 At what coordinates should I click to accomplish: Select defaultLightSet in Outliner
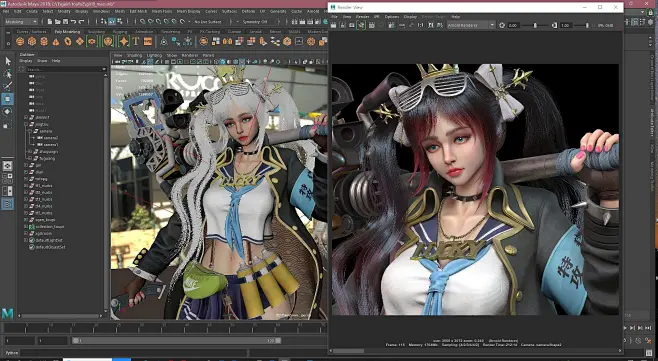coord(50,241)
